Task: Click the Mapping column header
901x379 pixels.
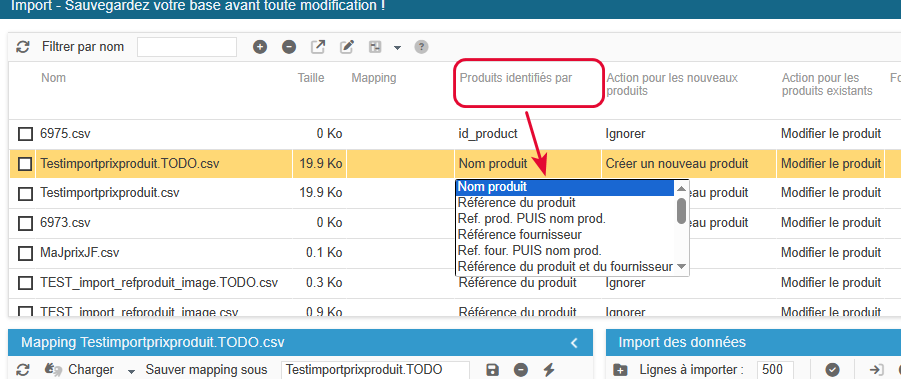Action: pos(374,78)
